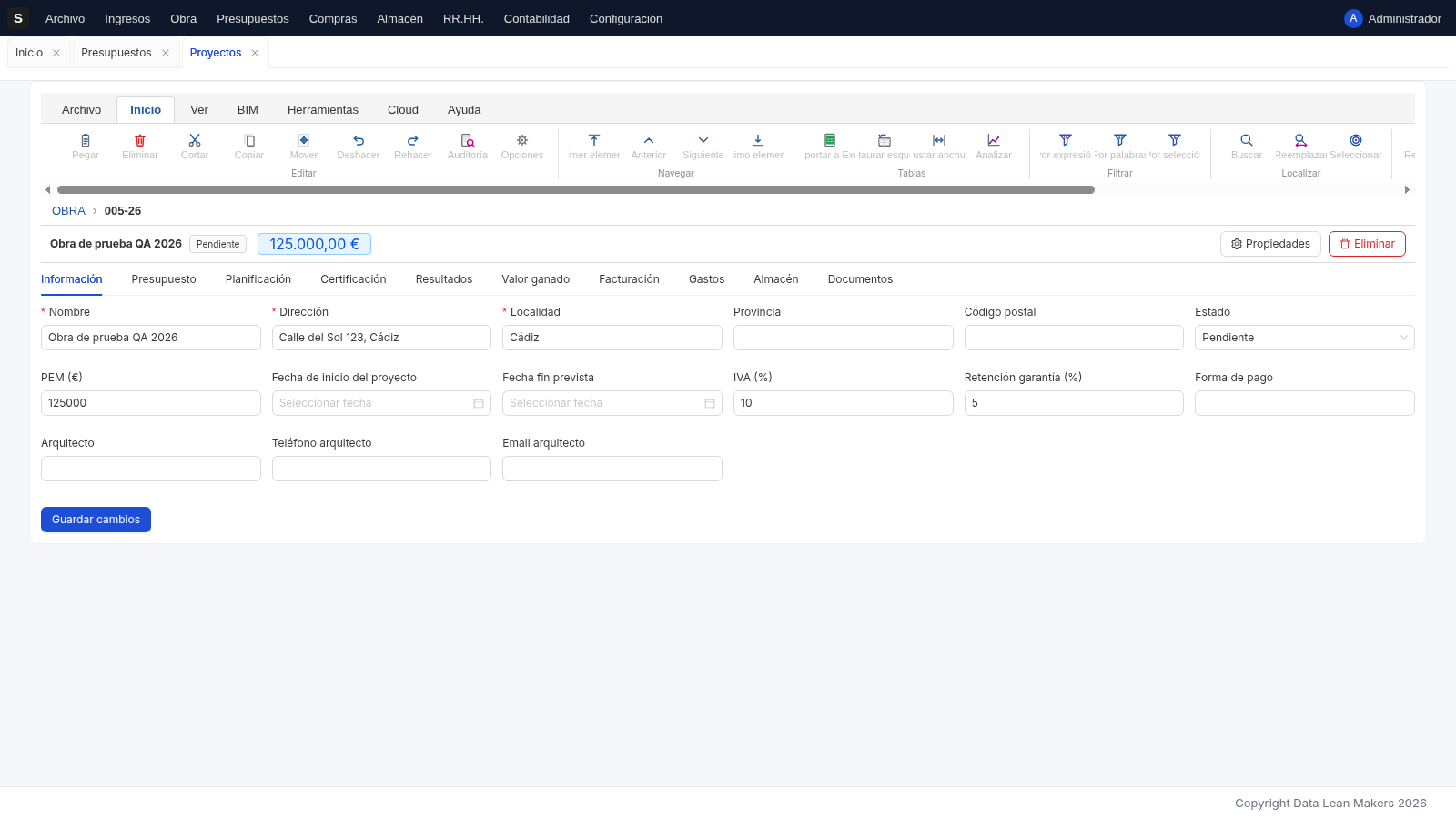The height and width of the screenshot is (819, 1456).
Task: Click the Analizar chart icon
Action: coord(994,140)
